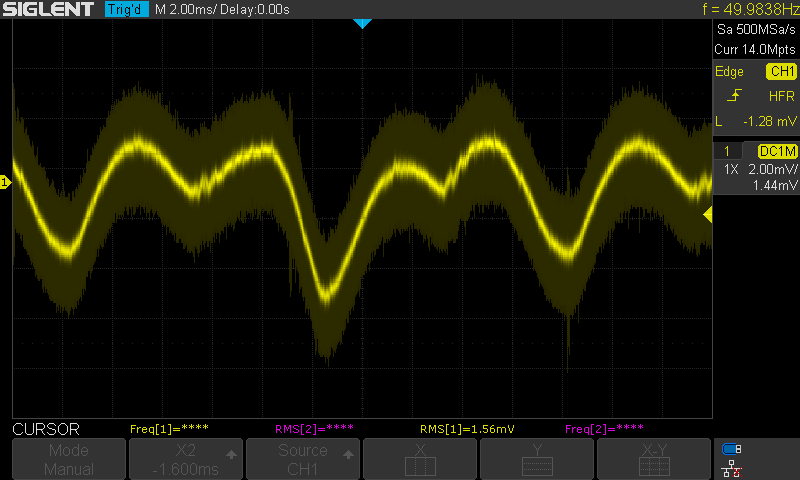Click the CURSOR menu title

(x=46, y=429)
